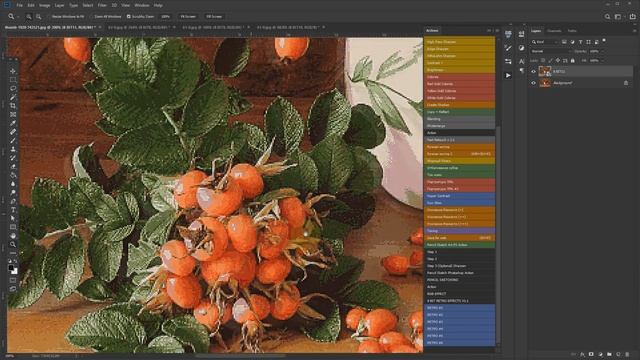Select the Hand tool

click(13, 236)
